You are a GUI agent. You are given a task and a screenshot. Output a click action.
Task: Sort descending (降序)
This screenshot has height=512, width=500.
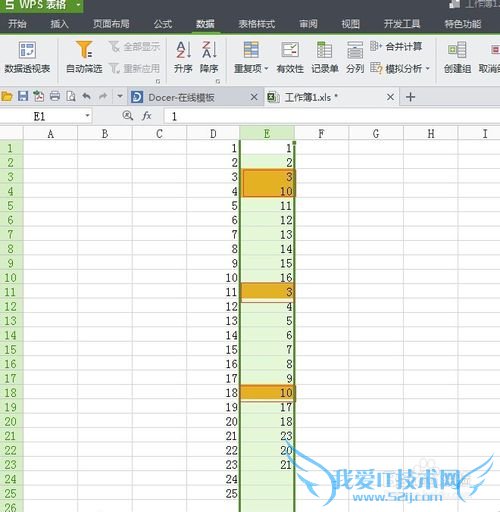(209, 57)
